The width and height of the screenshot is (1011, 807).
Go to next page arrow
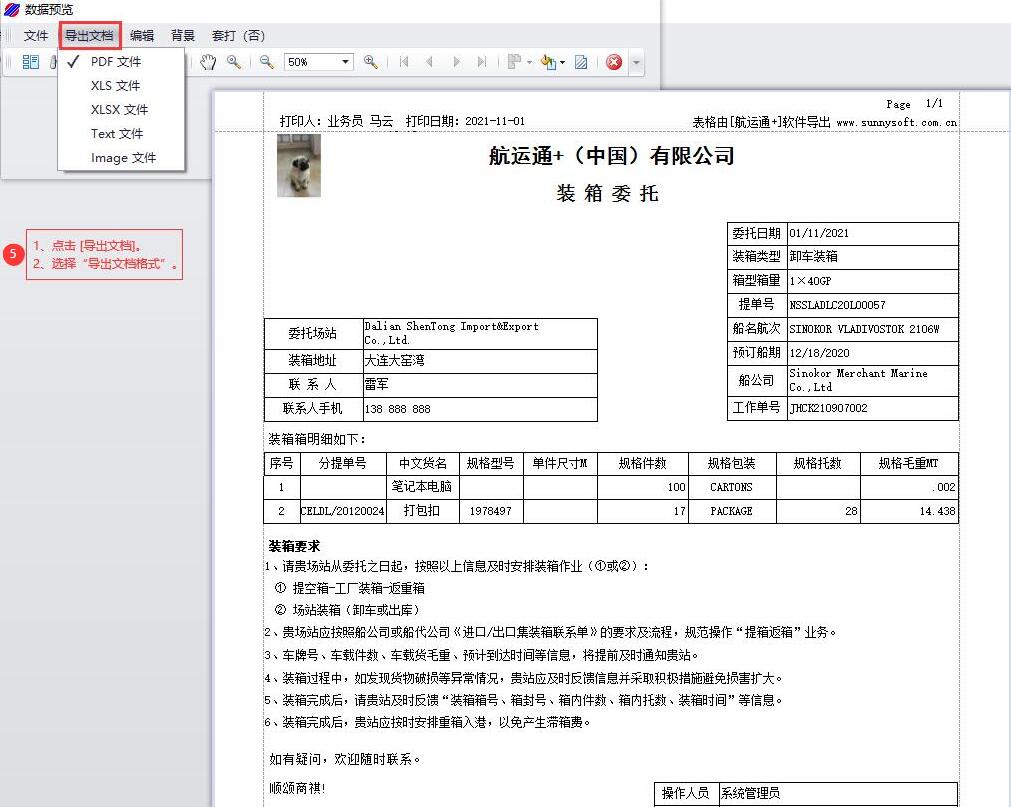(x=456, y=62)
